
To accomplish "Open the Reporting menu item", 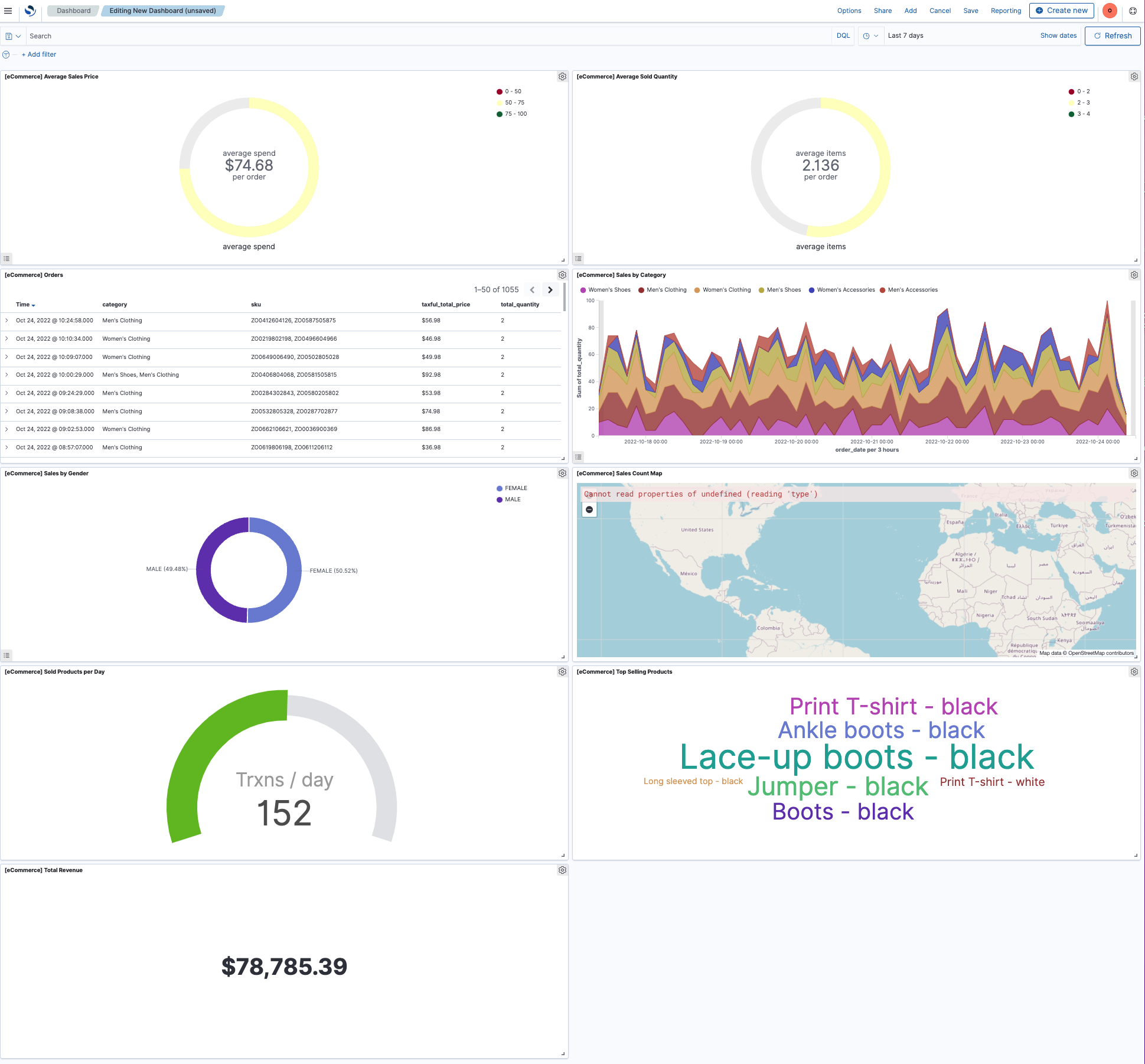I will [1006, 11].
